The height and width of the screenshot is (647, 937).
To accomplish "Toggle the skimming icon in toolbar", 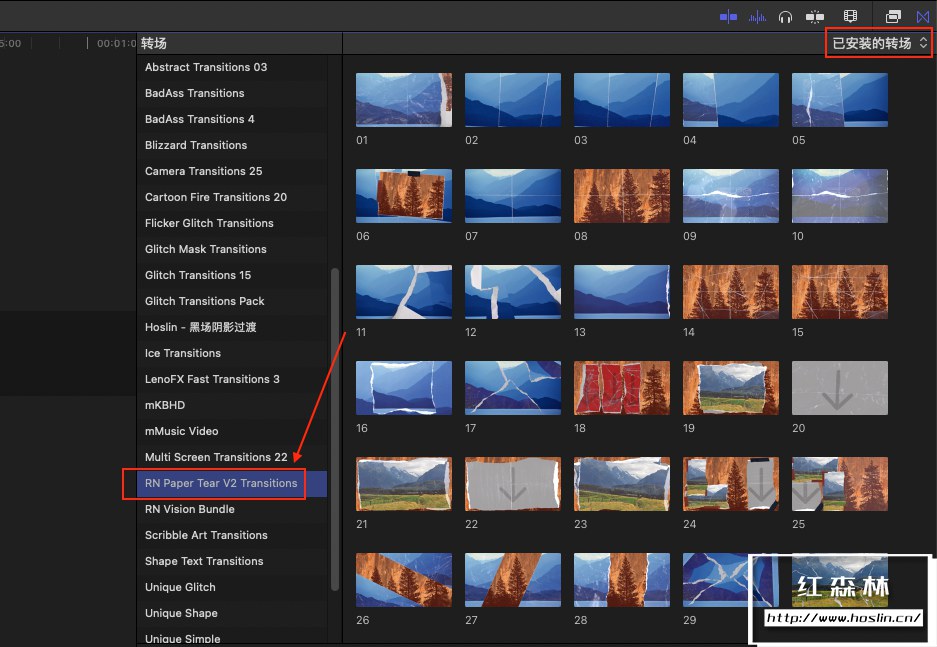I will [728, 16].
